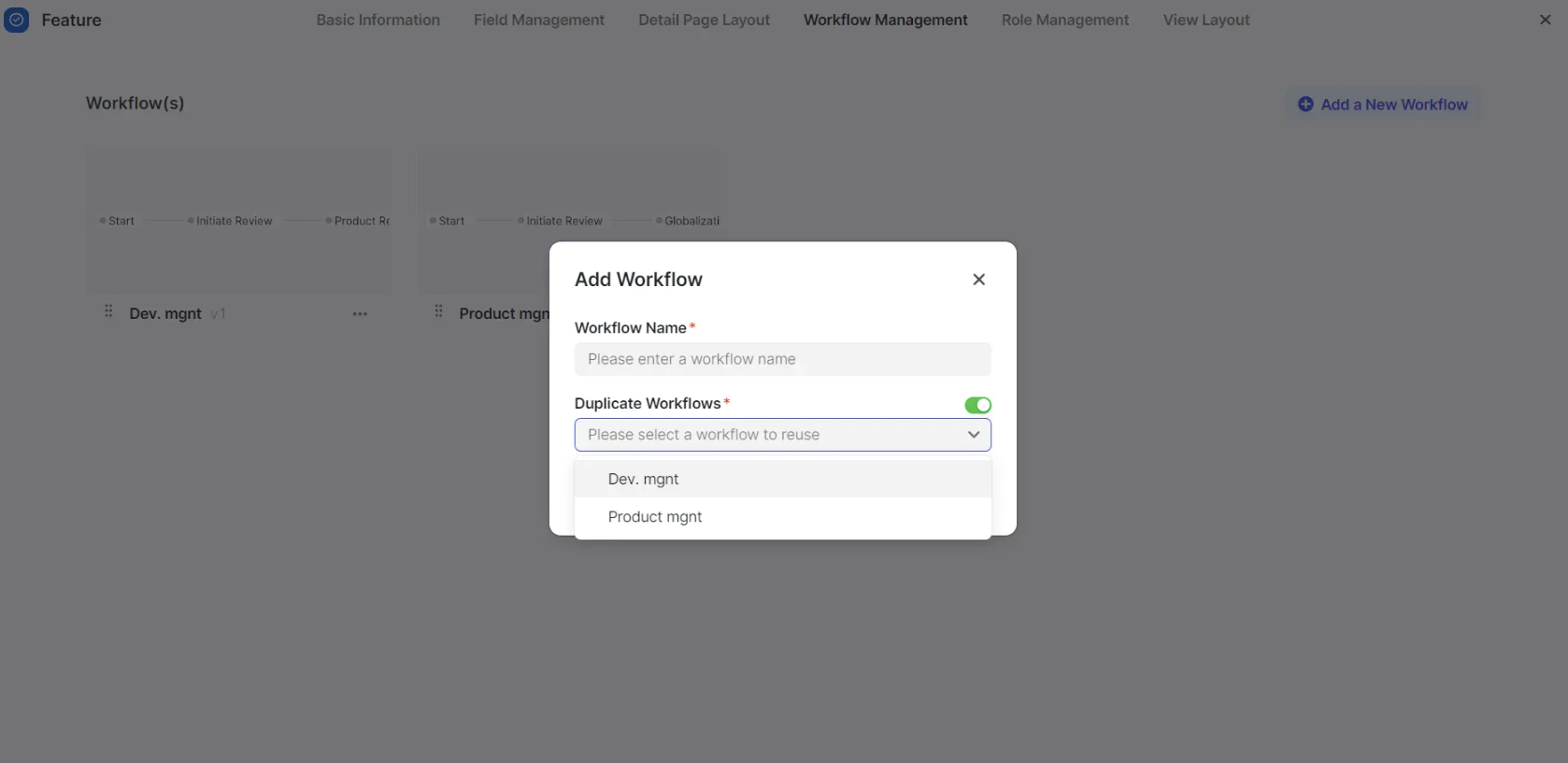Choose Product mgnt in the dropdown list
Image resolution: width=1568 pixels, height=763 pixels.
(x=782, y=517)
